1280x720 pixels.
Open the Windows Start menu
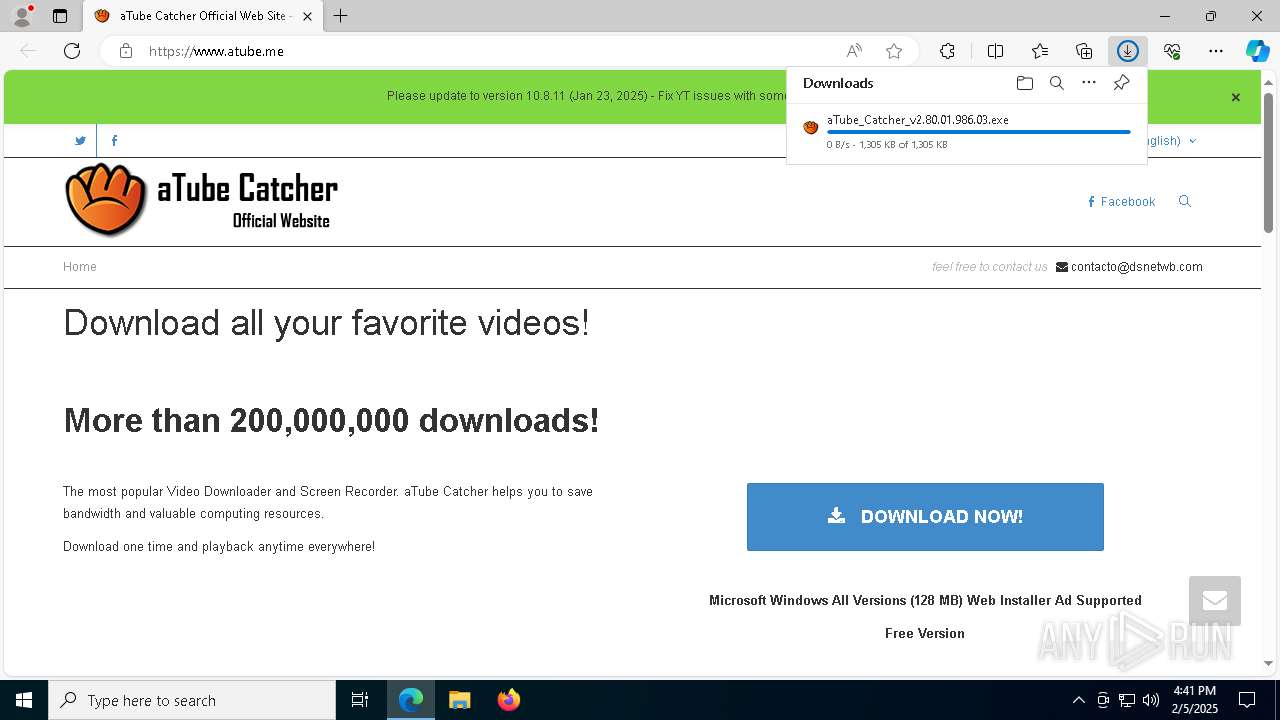[24, 700]
